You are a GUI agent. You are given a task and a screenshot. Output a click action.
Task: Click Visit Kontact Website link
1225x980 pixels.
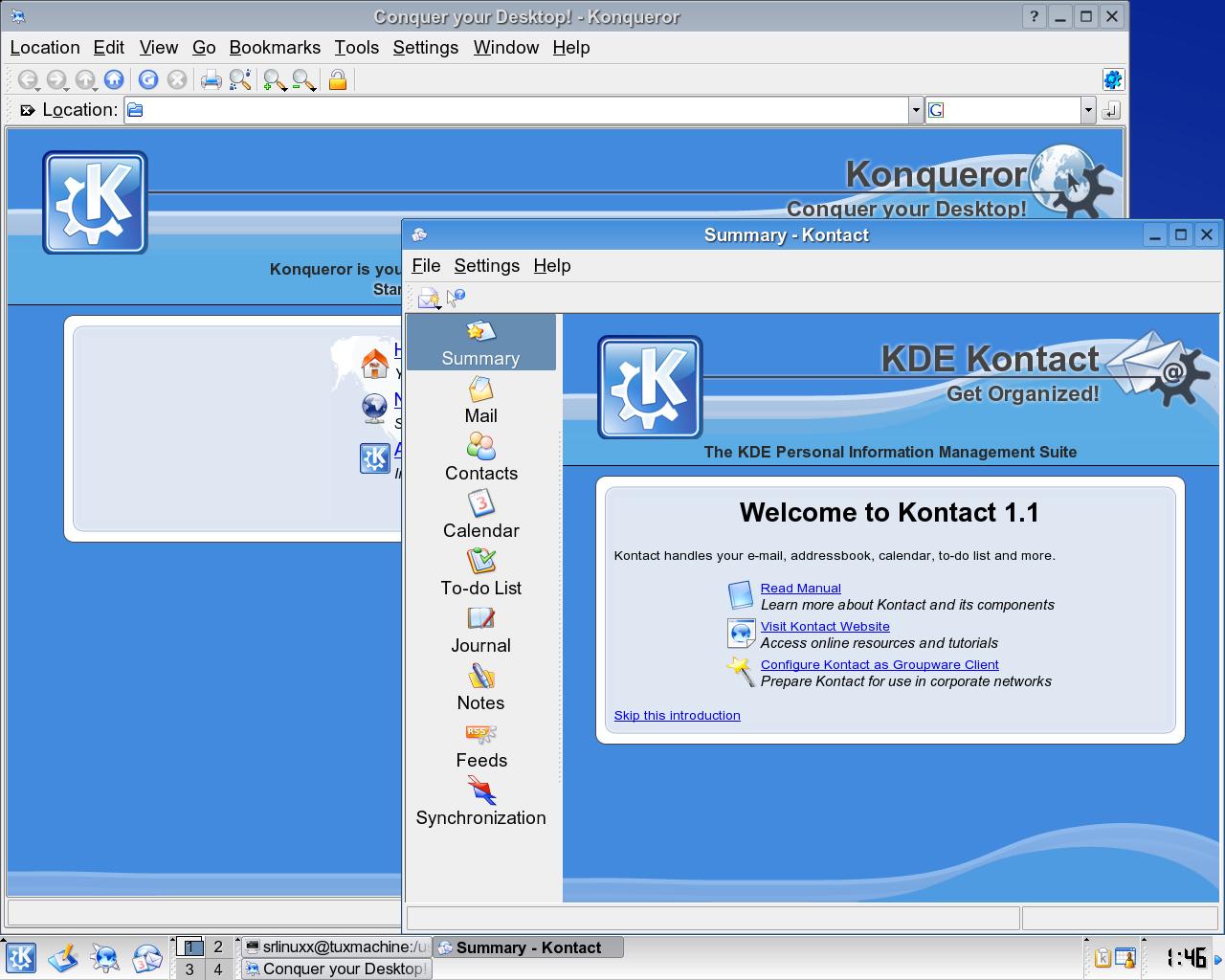pyautogui.click(x=825, y=626)
